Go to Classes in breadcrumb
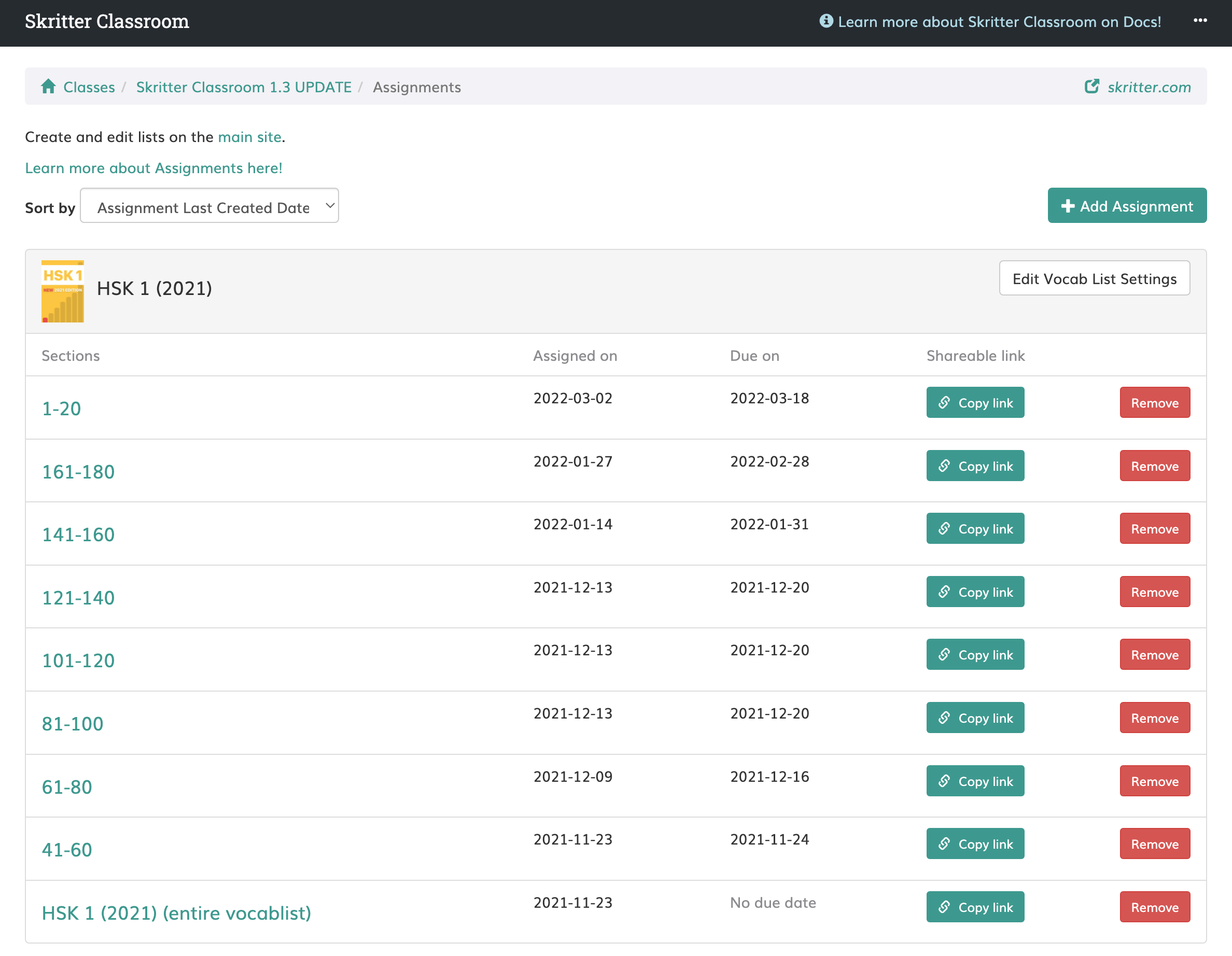The image size is (1232, 956). [x=89, y=87]
